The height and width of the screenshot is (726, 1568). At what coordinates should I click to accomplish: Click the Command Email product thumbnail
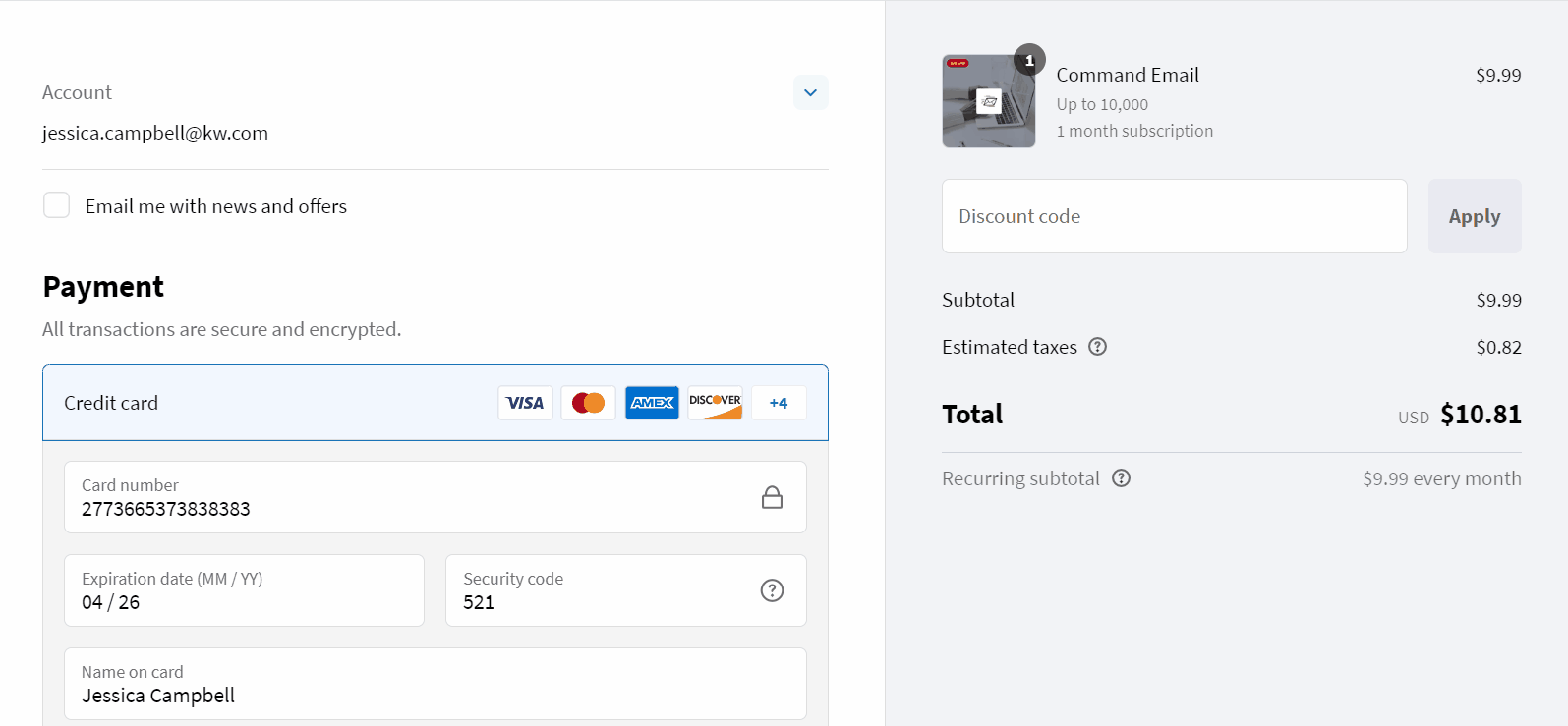click(x=988, y=101)
